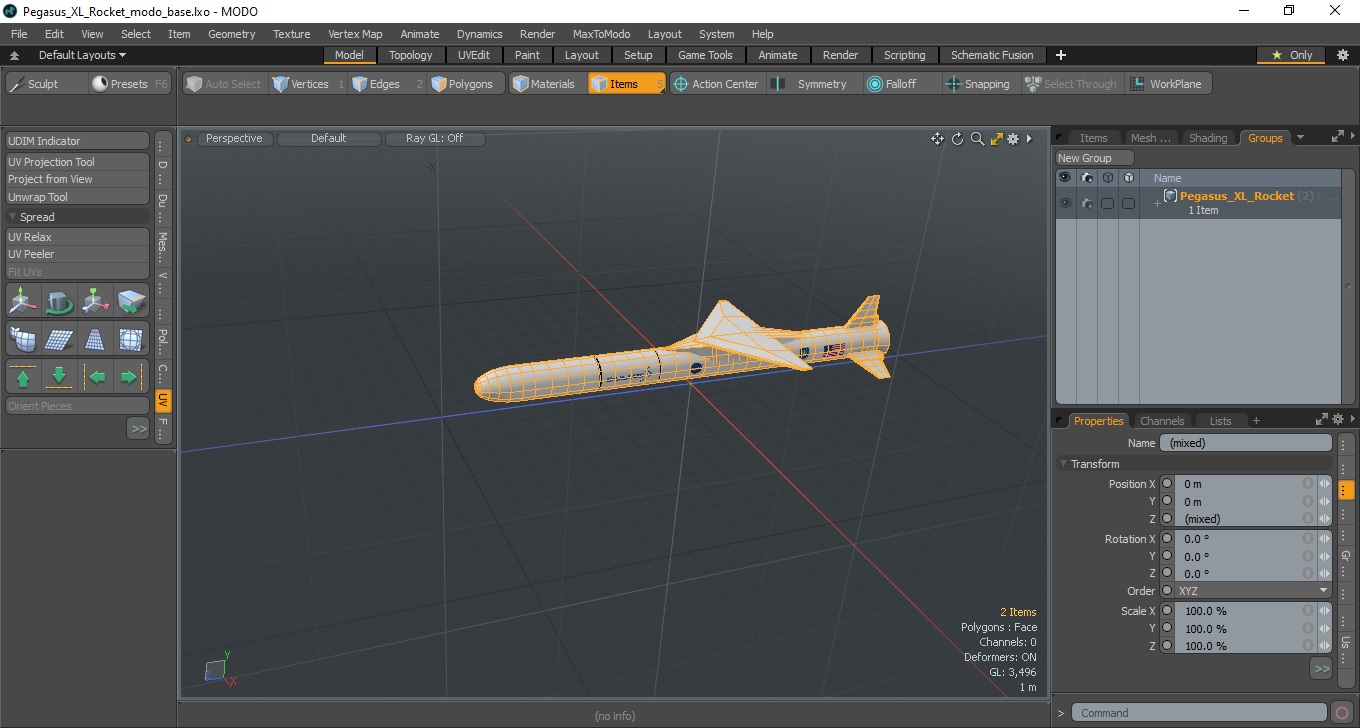Open the rotation Order XYZ dropdown

[1253, 591]
